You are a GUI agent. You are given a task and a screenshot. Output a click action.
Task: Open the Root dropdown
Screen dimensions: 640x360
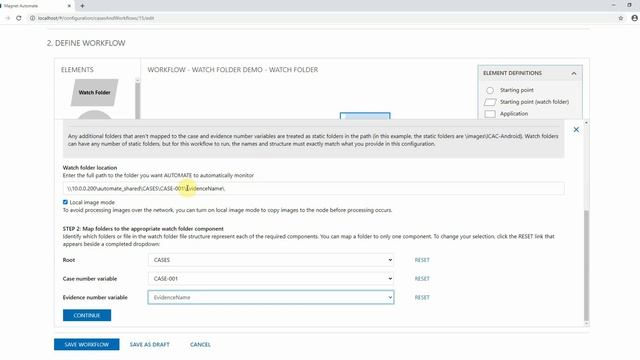(271, 260)
